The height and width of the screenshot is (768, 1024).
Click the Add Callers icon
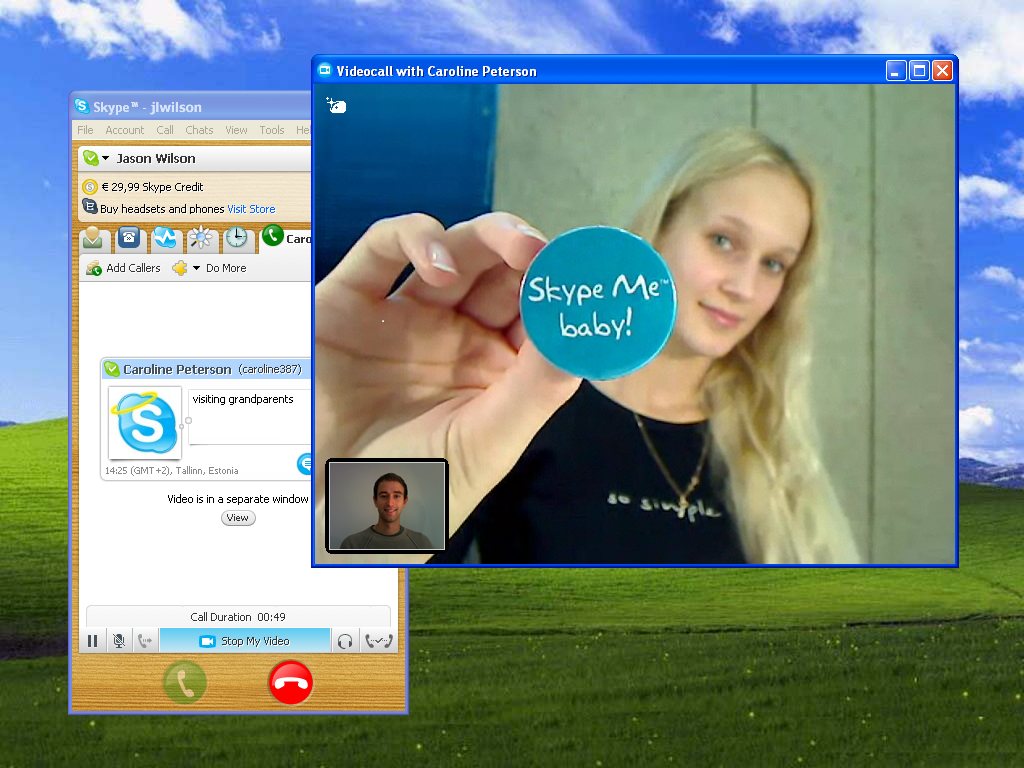(94, 268)
